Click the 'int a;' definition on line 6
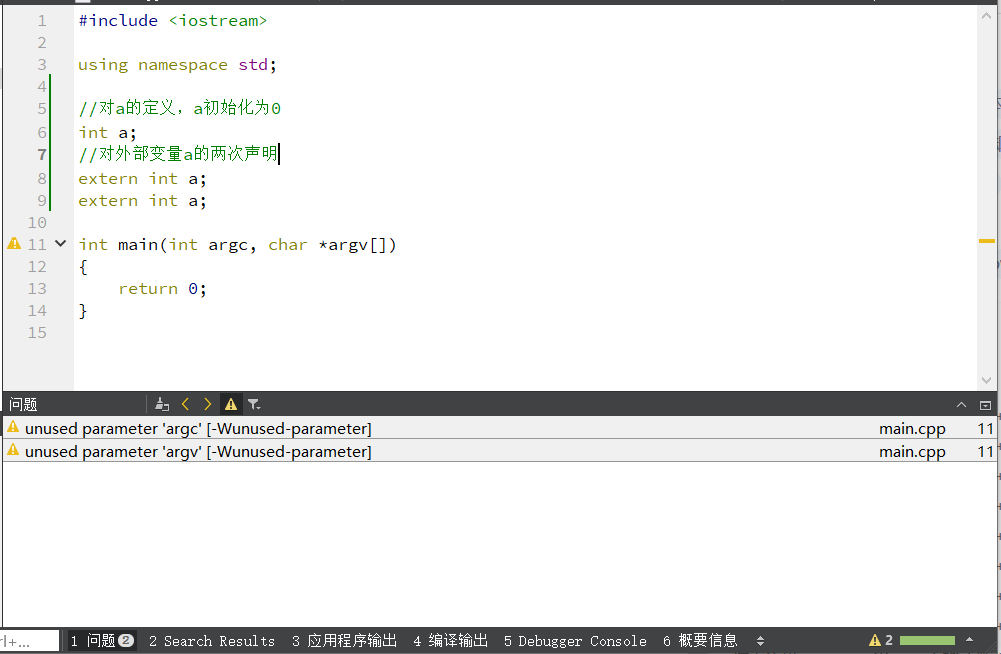Screen dimensions: 1001x654 pyautogui.click(x=107, y=133)
